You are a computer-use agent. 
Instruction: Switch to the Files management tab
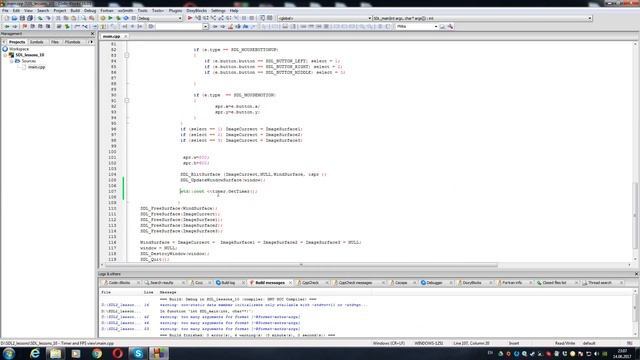tap(55, 42)
